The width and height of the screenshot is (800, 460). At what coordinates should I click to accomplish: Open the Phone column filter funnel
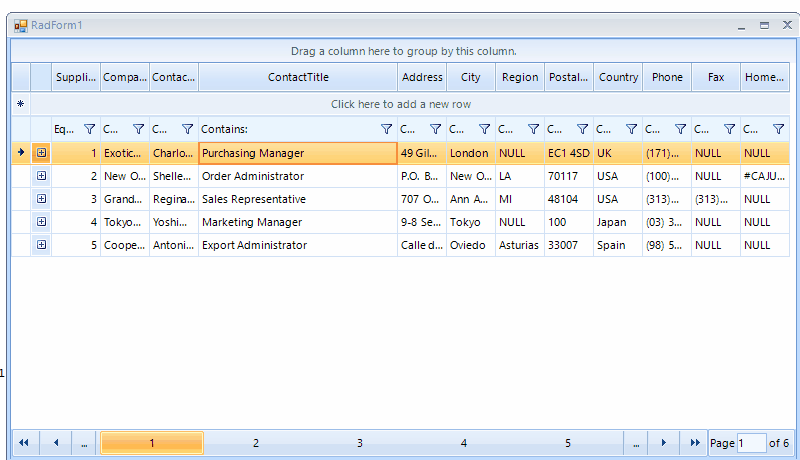coord(680,129)
